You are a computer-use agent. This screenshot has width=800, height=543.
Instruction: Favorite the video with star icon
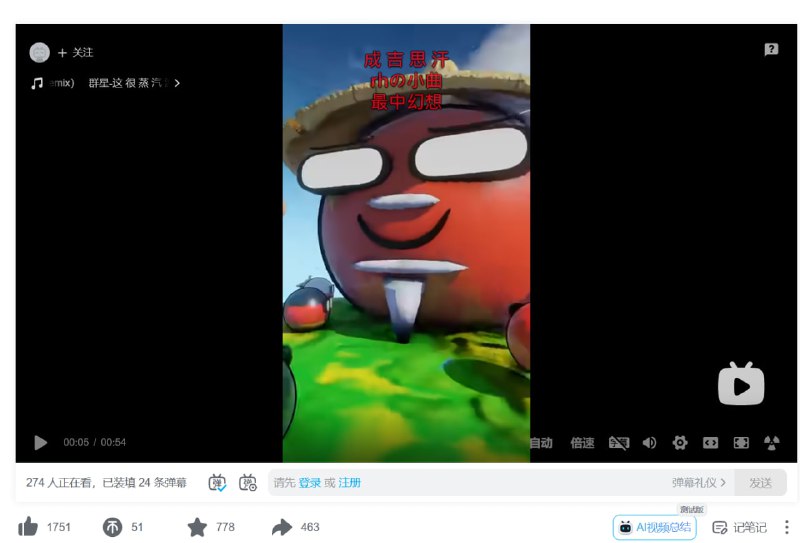(x=197, y=527)
